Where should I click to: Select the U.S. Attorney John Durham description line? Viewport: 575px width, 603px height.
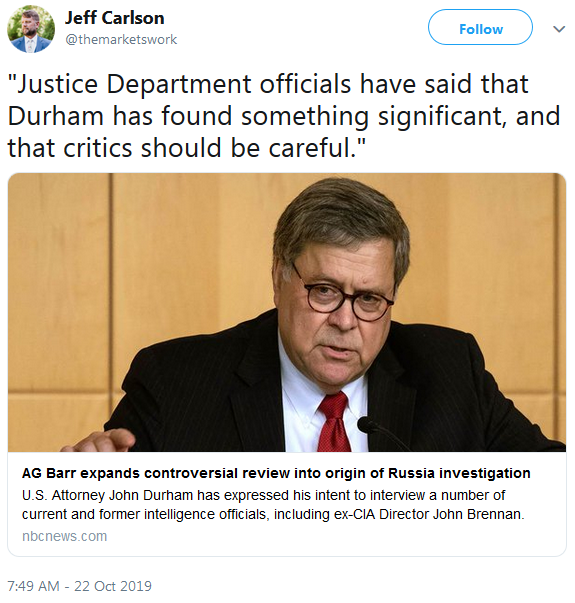point(263,495)
